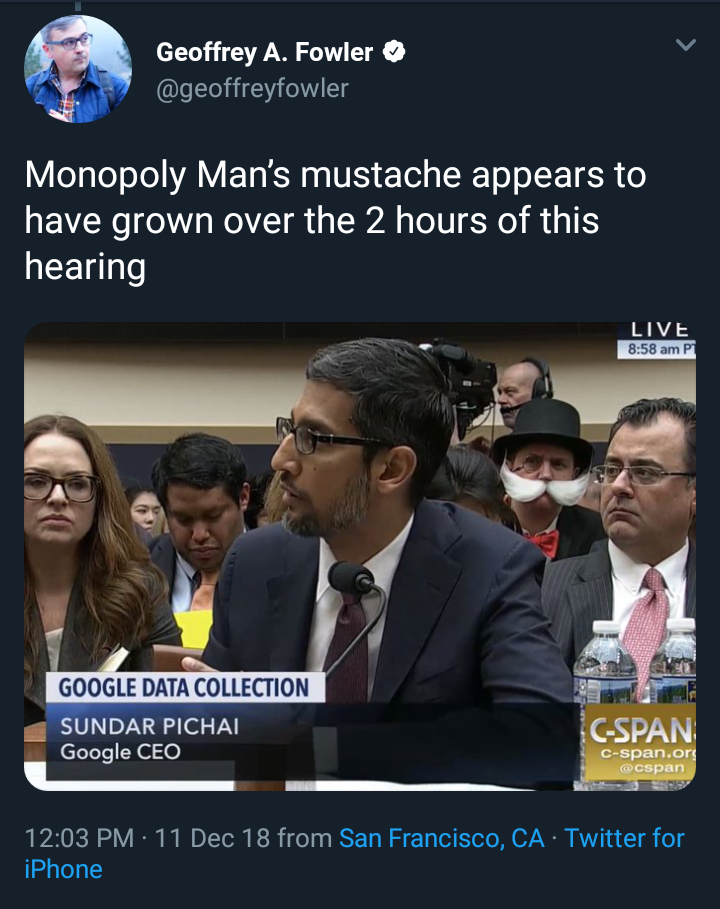Click the Geoffrey A. Fowler display name
This screenshot has height=909, width=720.
pos(265,53)
